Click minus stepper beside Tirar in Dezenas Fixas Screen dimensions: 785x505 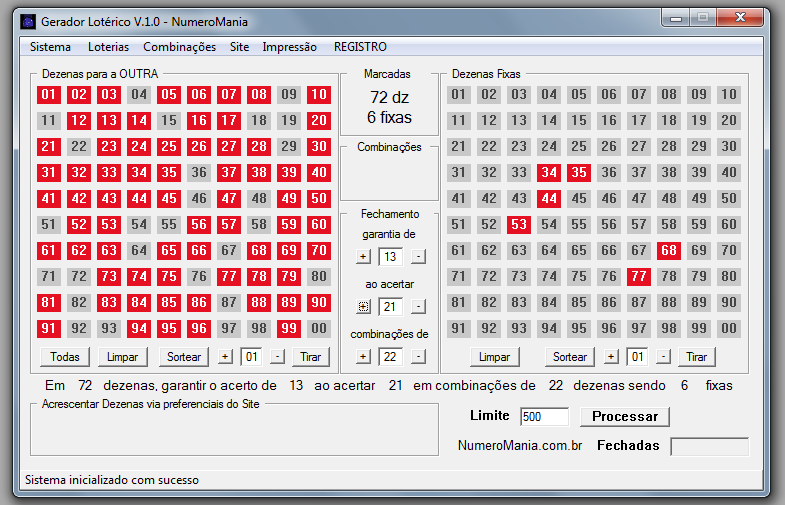click(x=663, y=357)
